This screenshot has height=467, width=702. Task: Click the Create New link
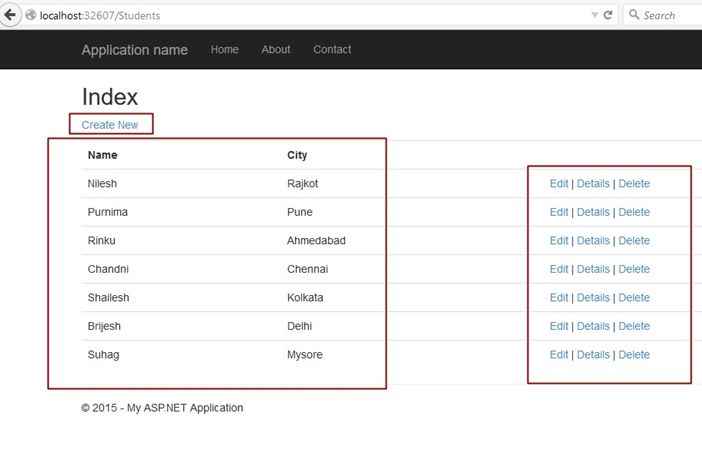pos(110,125)
